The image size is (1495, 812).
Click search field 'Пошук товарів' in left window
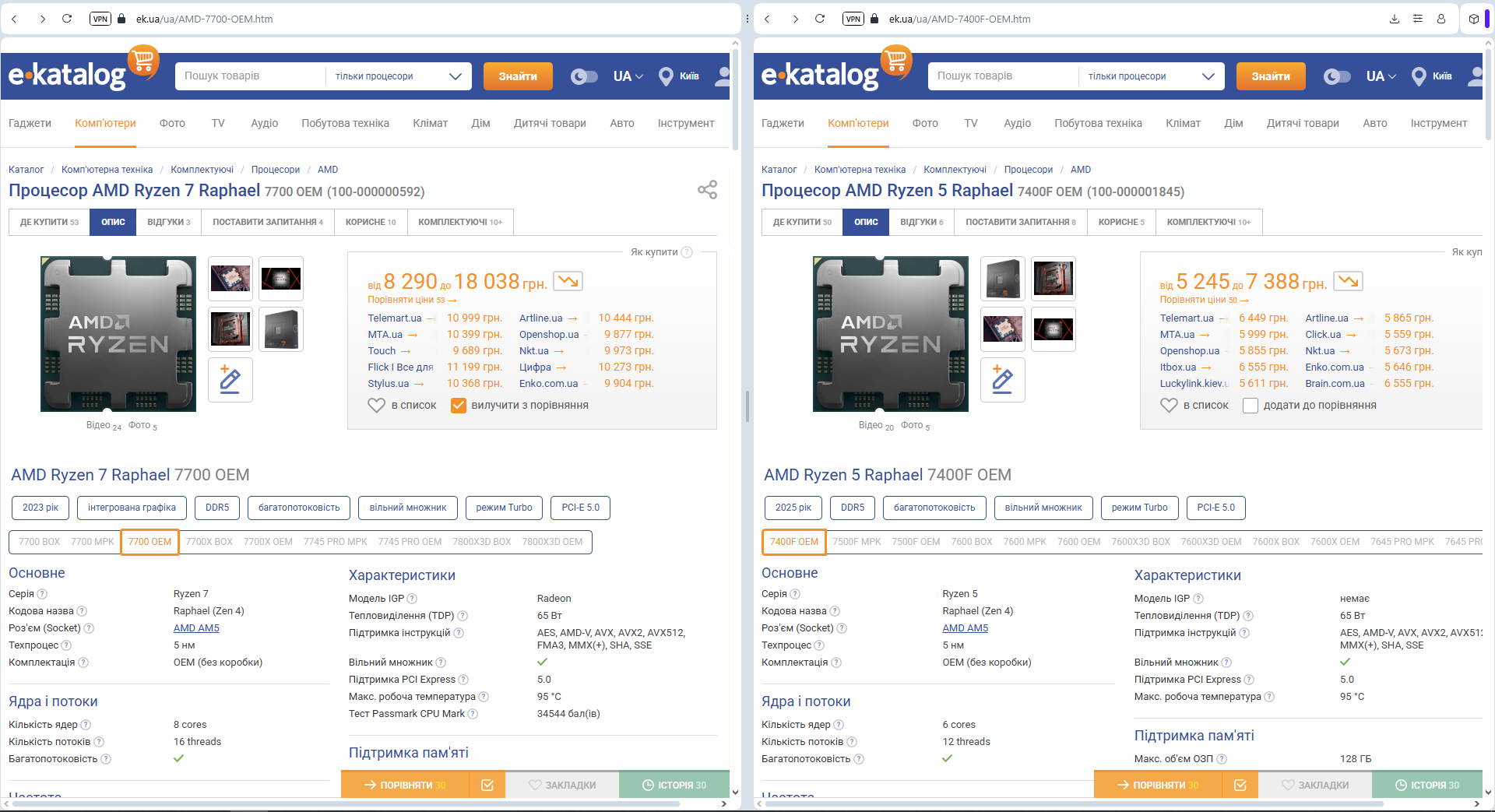point(250,76)
